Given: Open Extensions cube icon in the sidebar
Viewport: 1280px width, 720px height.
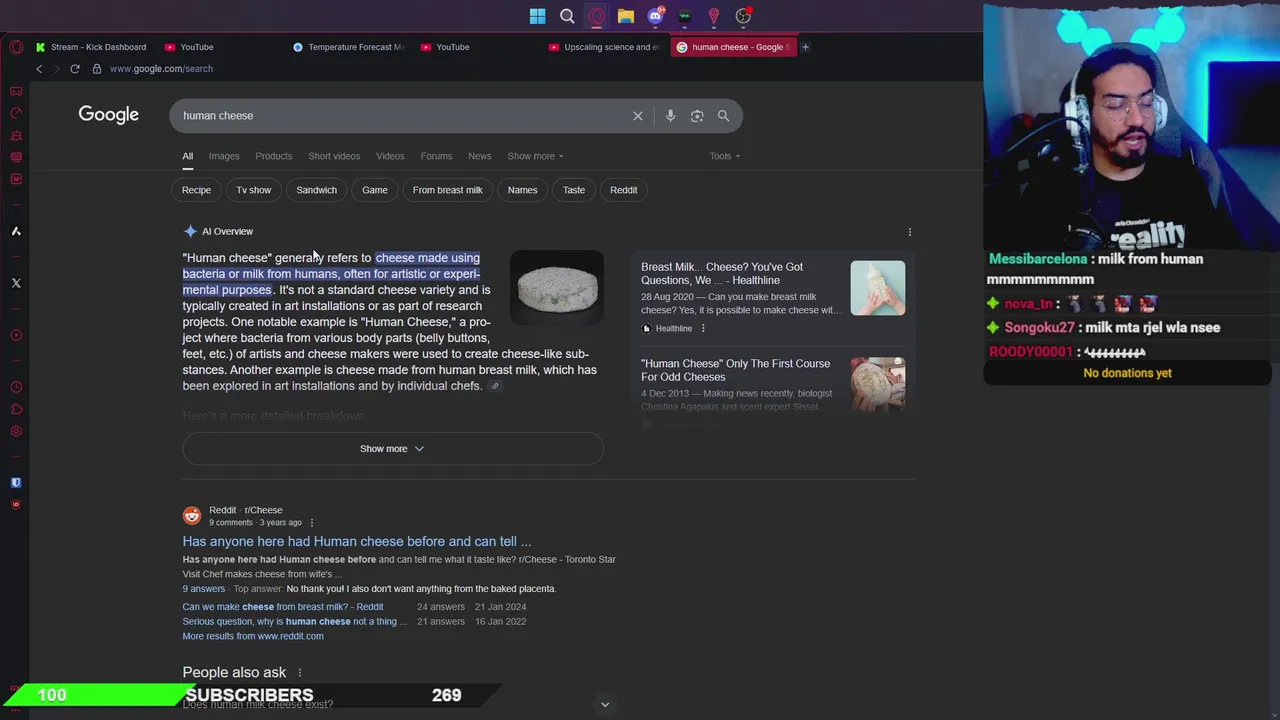Looking at the screenshot, I should coord(16,409).
